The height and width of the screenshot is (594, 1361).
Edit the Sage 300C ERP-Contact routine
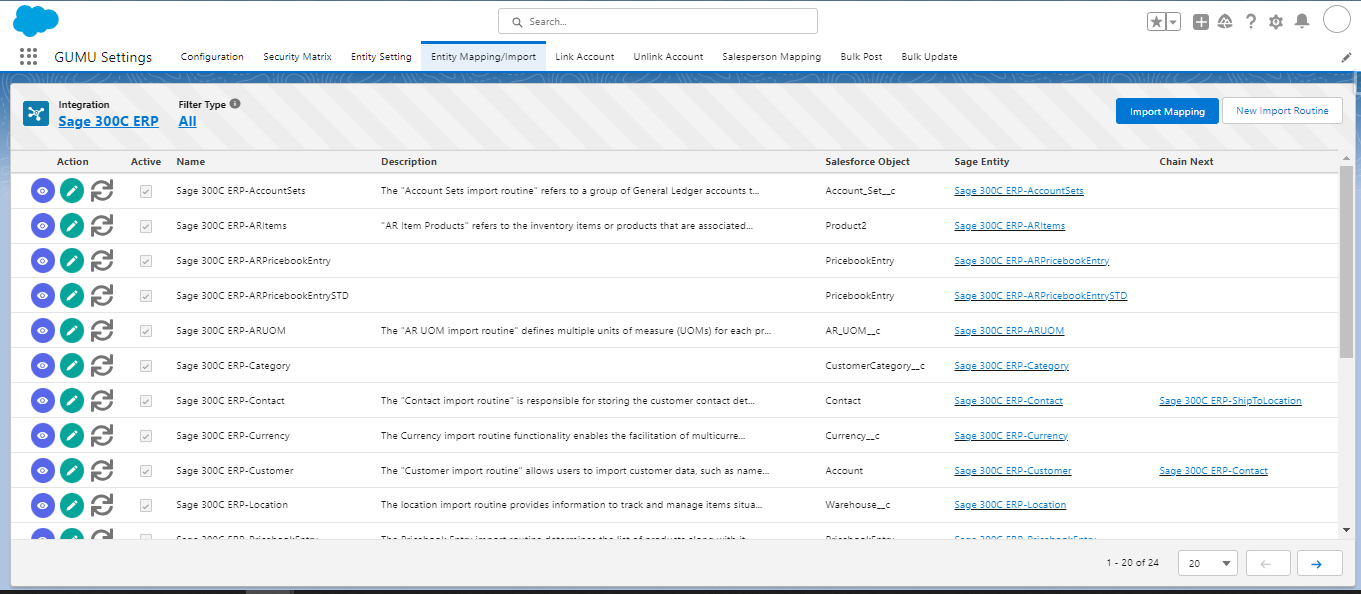[71, 401]
